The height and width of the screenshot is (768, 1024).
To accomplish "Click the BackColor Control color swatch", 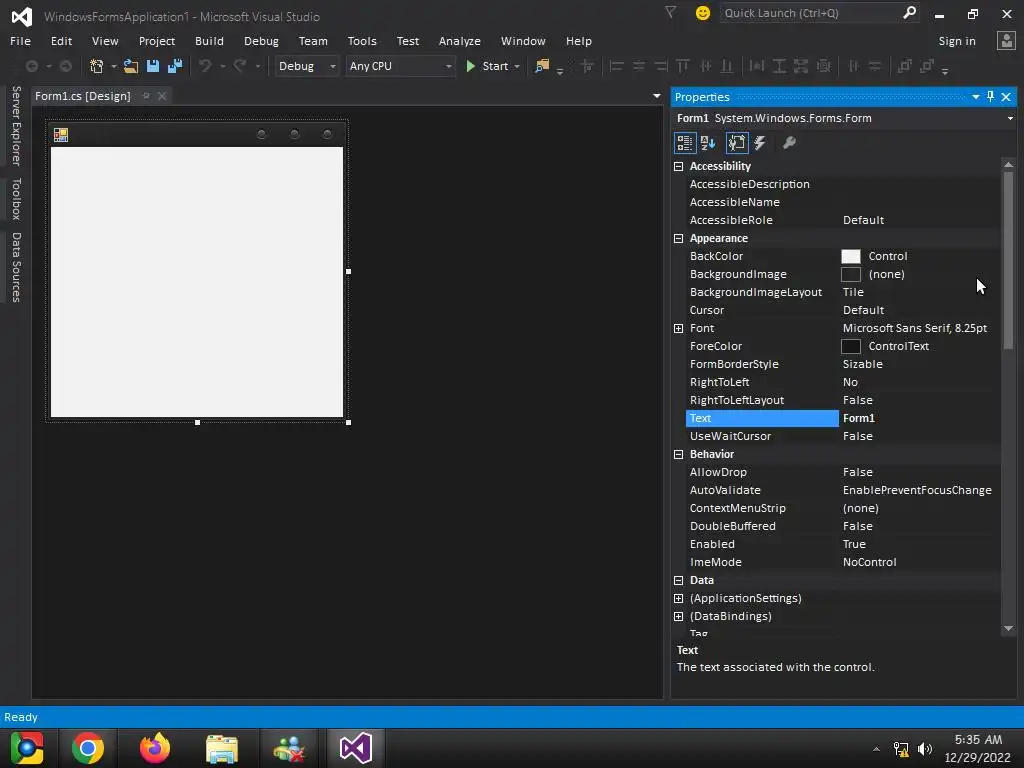I will [850, 256].
